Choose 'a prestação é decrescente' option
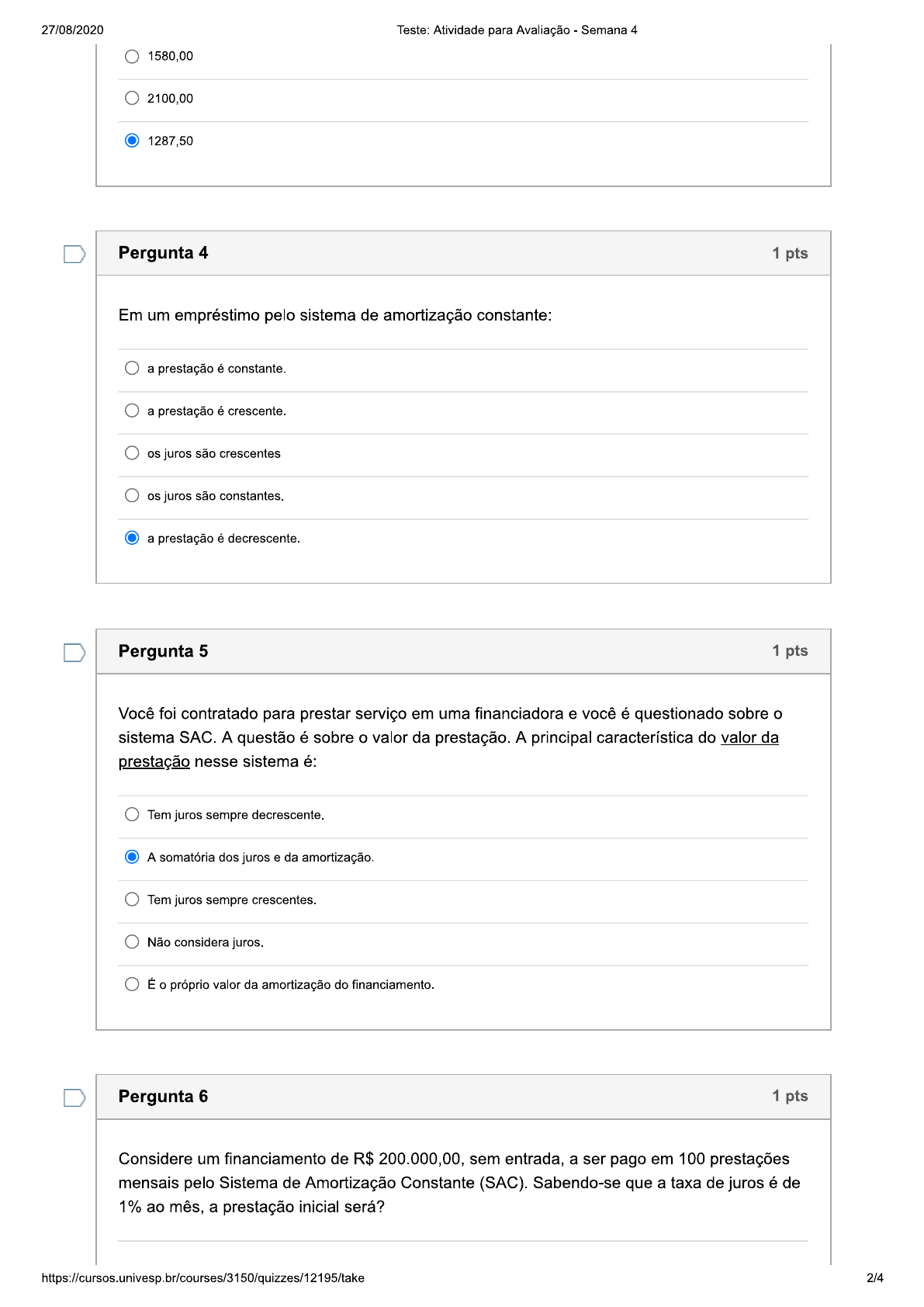 (x=132, y=538)
